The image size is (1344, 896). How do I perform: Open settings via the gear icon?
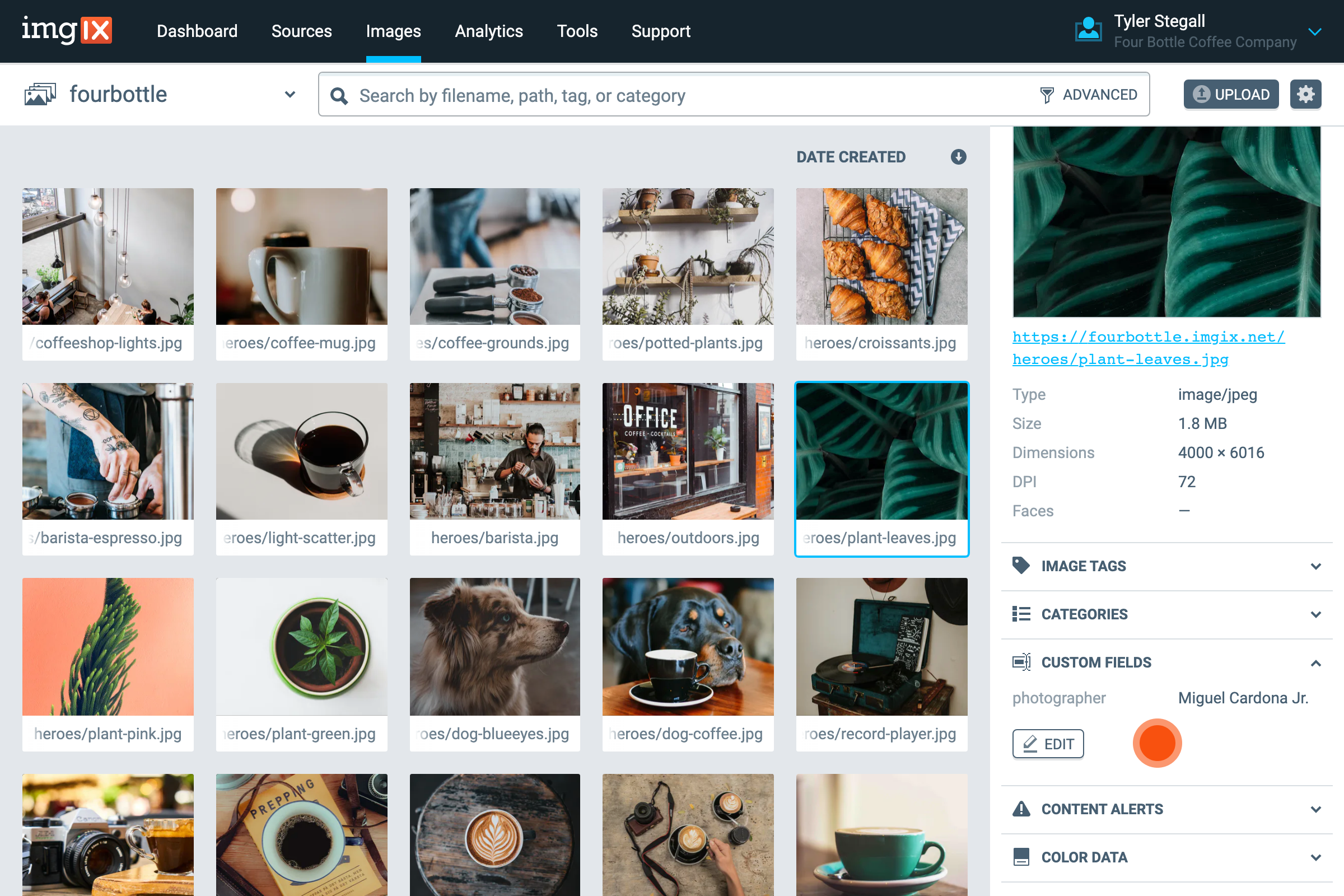click(x=1305, y=94)
